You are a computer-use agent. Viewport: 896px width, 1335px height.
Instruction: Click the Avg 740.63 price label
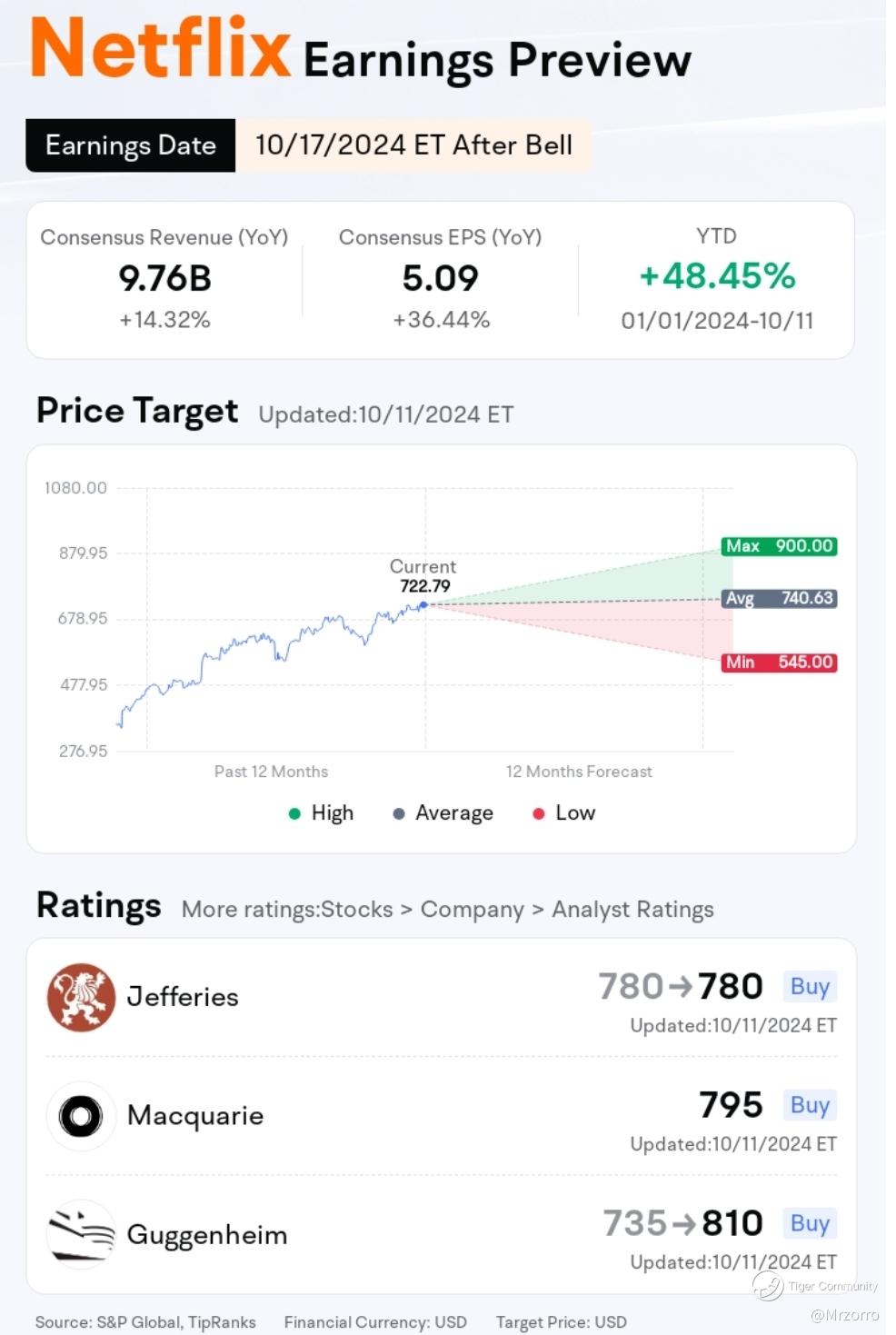pyautogui.click(x=779, y=598)
